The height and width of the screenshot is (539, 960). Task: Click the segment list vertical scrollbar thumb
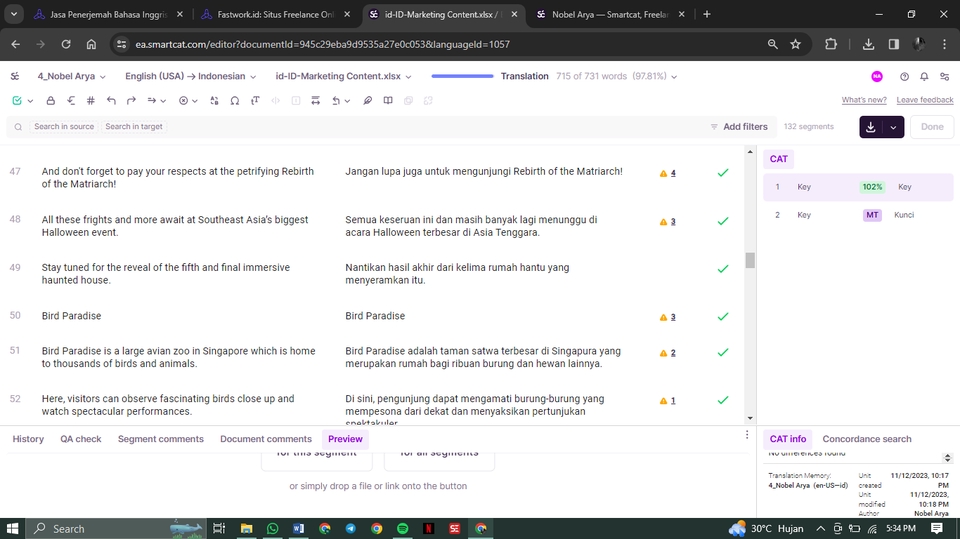(x=750, y=260)
